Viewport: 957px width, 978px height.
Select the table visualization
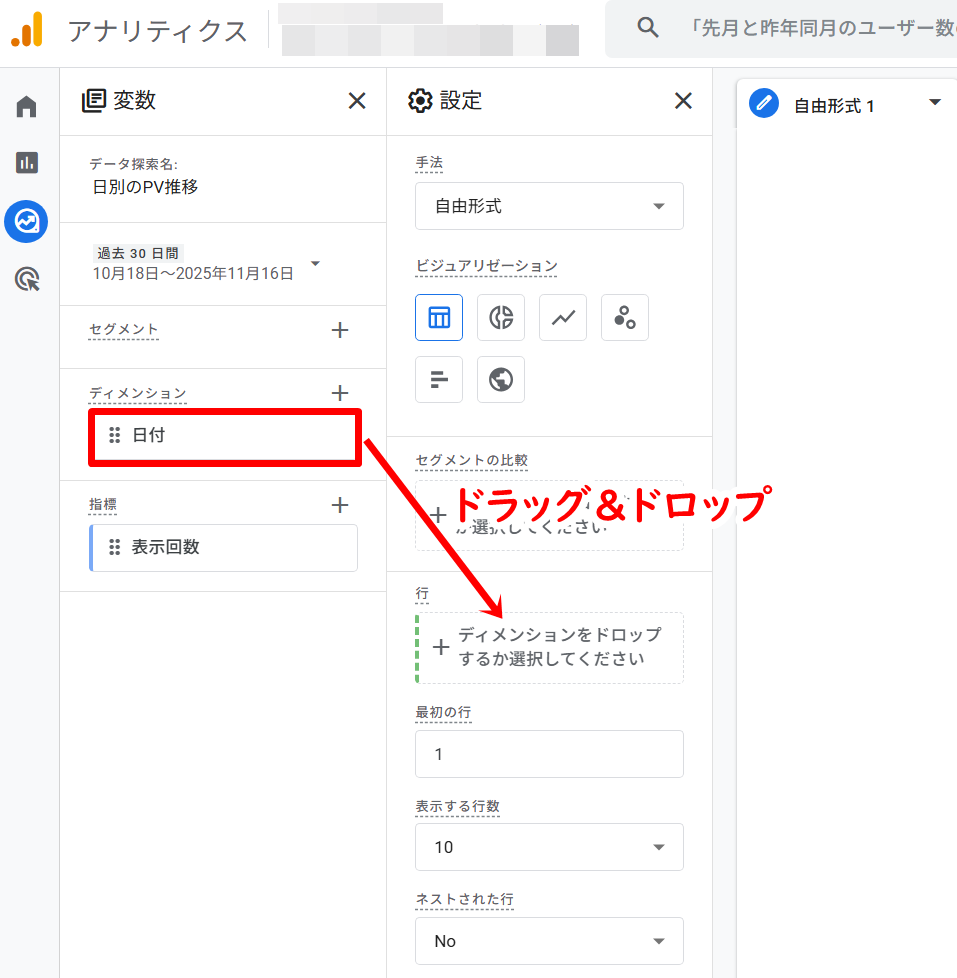(x=439, y=317)
